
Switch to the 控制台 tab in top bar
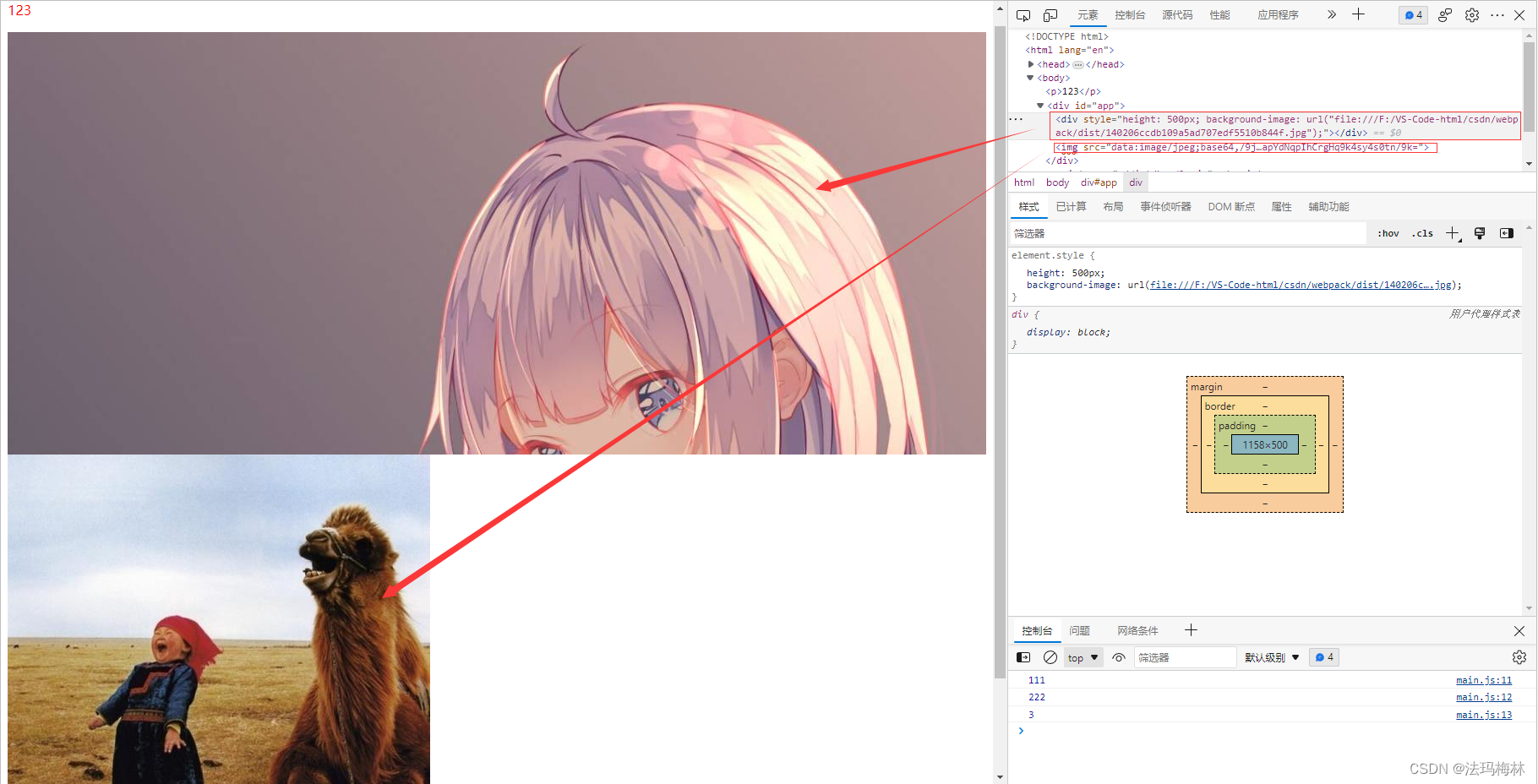click(x=1130, y=15)
